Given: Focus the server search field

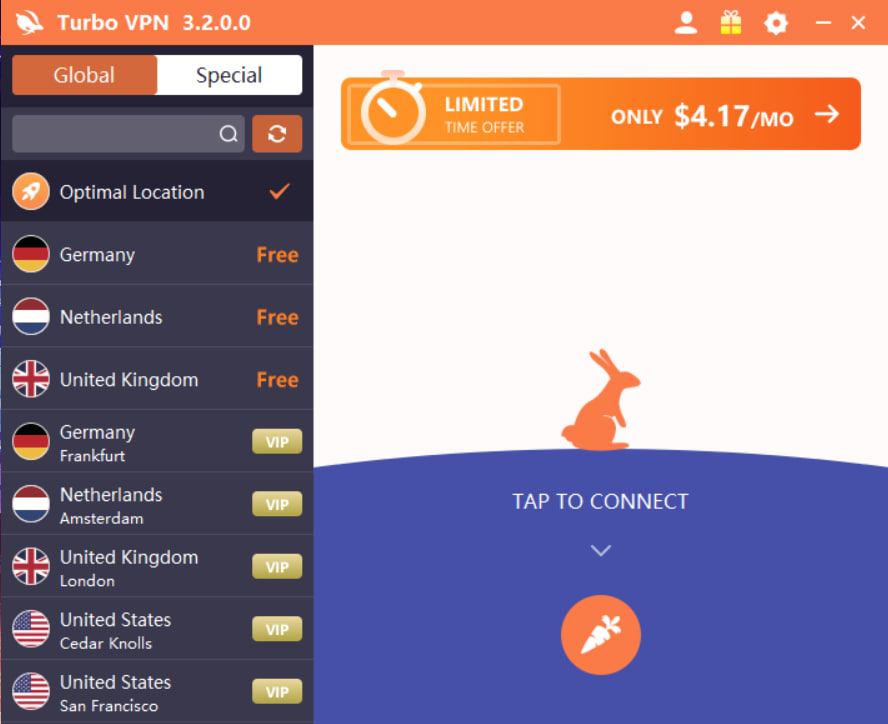Looking at the screenshot, I should pyautogui.click(x=129, y=134).
